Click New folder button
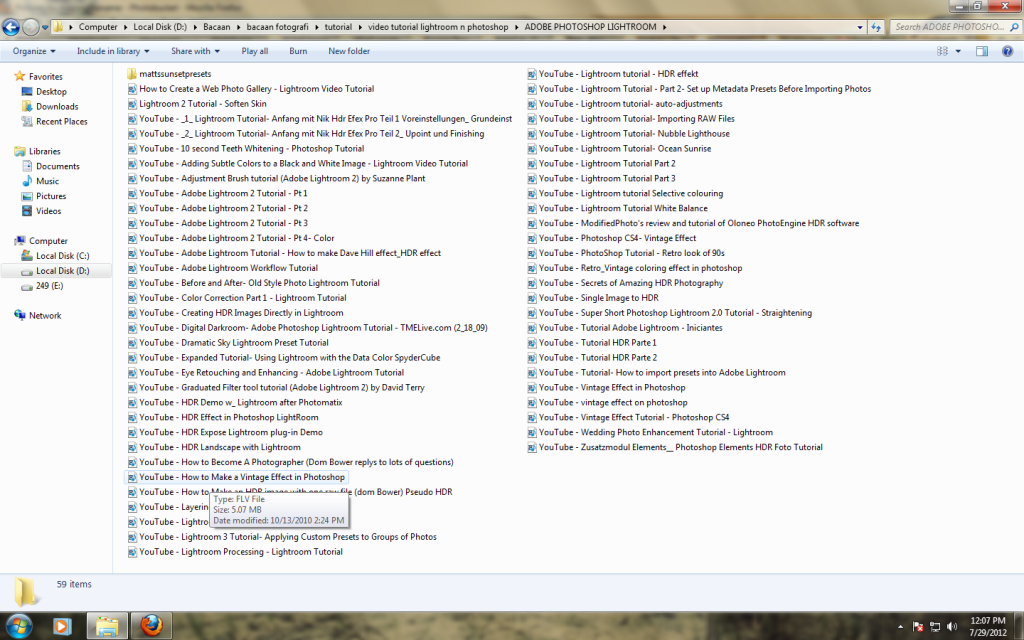The height and width of the screenshot is (640, 1024). click(x=349, y=51)
